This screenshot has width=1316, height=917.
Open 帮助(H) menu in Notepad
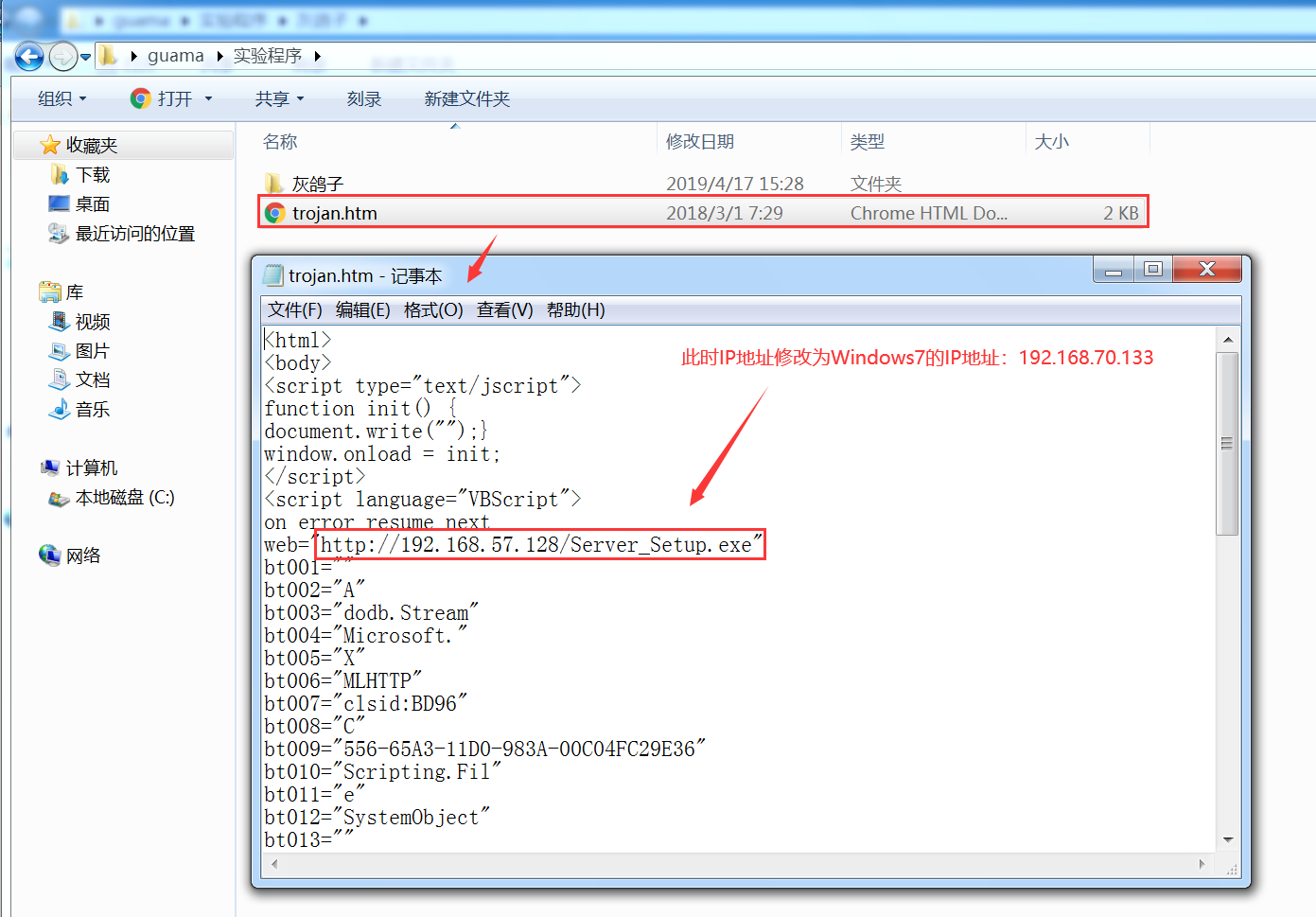(575, 309)
